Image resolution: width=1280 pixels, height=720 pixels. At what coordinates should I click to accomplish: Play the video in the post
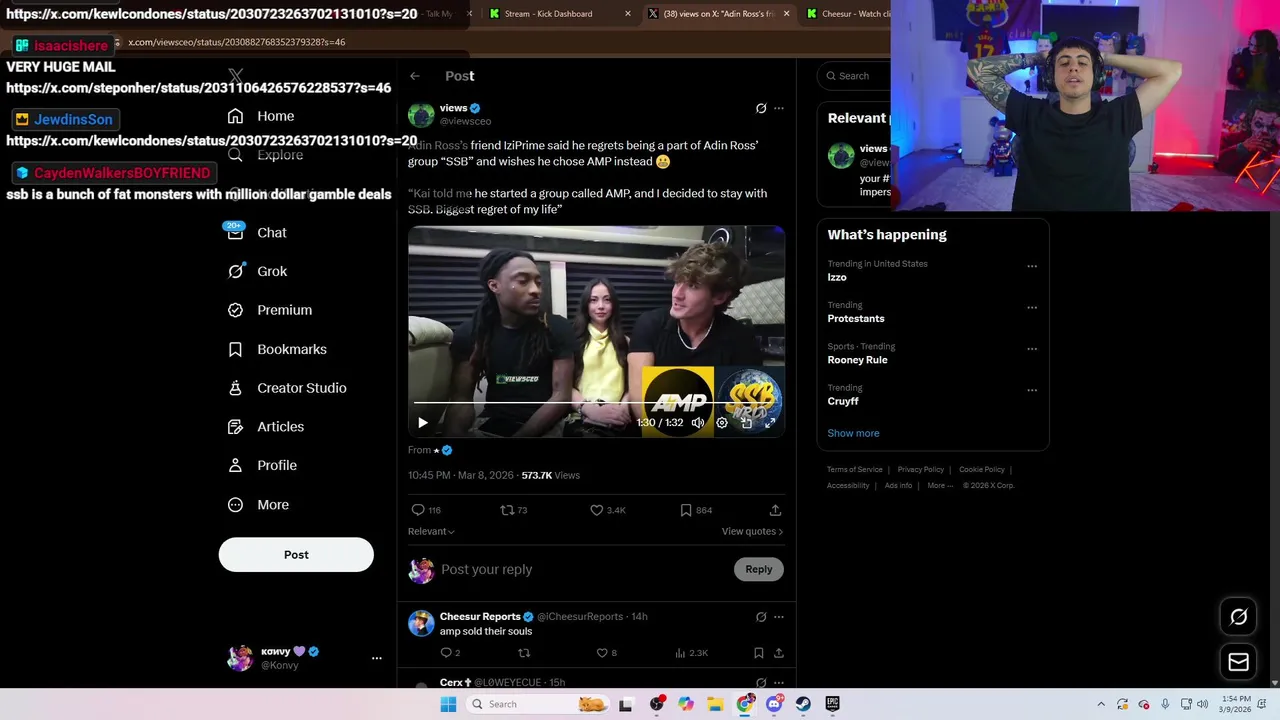[423, 423]
